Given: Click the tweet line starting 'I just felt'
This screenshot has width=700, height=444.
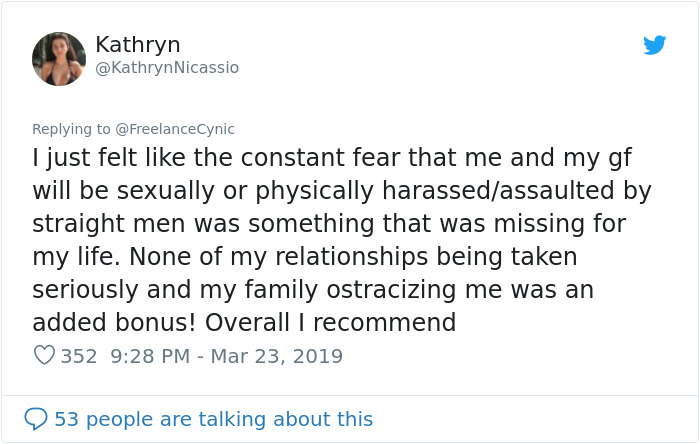Looking at the screenshot, I should tap(332, 158).
